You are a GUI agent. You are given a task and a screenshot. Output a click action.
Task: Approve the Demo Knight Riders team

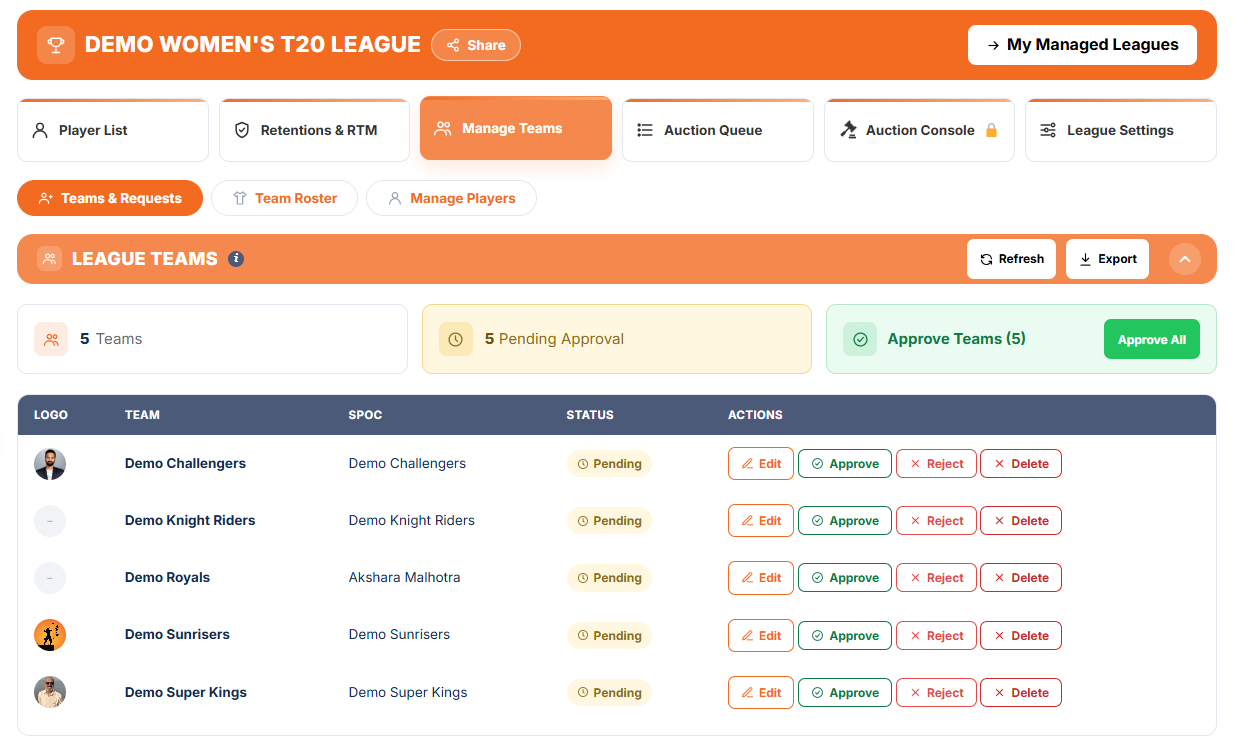tap(845, 521)
